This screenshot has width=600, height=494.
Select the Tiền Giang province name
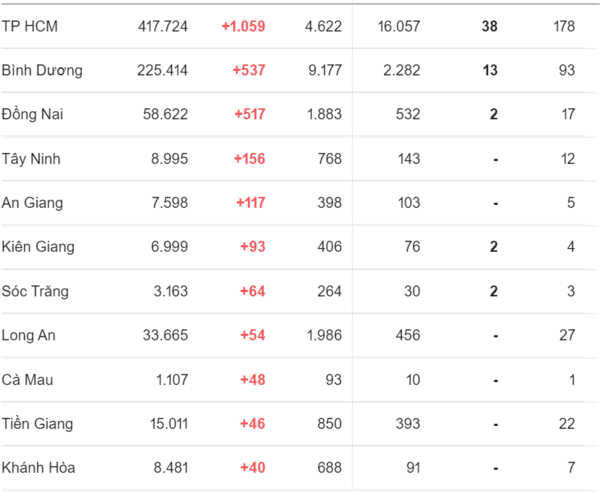pos(37,424)
